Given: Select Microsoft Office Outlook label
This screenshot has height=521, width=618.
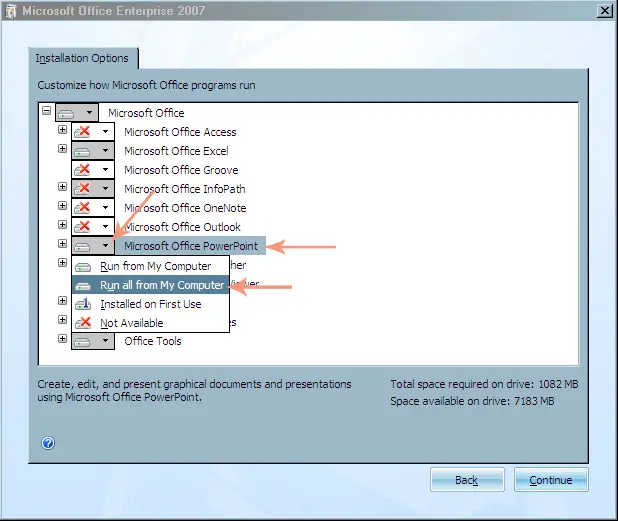Looking at the screenshot, I should 182,227.
